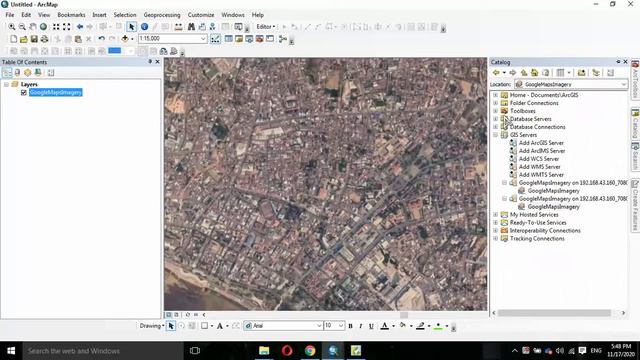
Task: Open the Geoprocessing menu
Action: point(162,15)
